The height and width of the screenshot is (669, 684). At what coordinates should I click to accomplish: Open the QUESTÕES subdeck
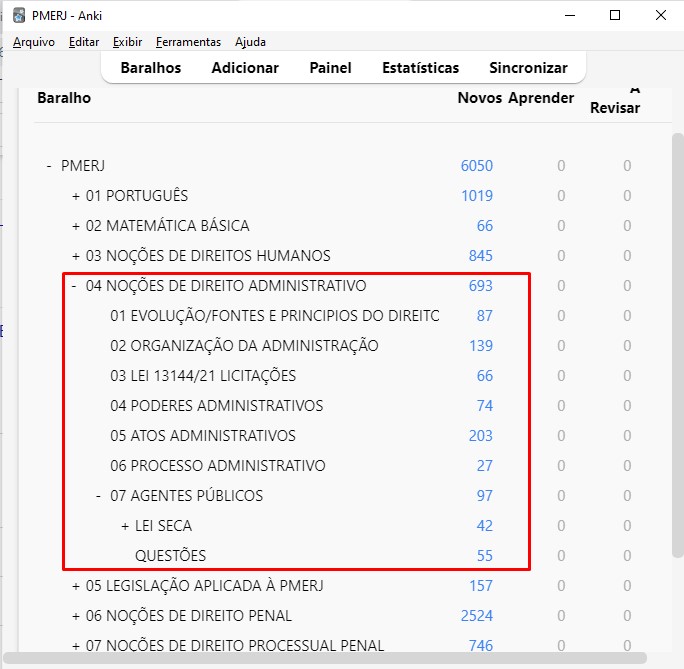[171, 556]
